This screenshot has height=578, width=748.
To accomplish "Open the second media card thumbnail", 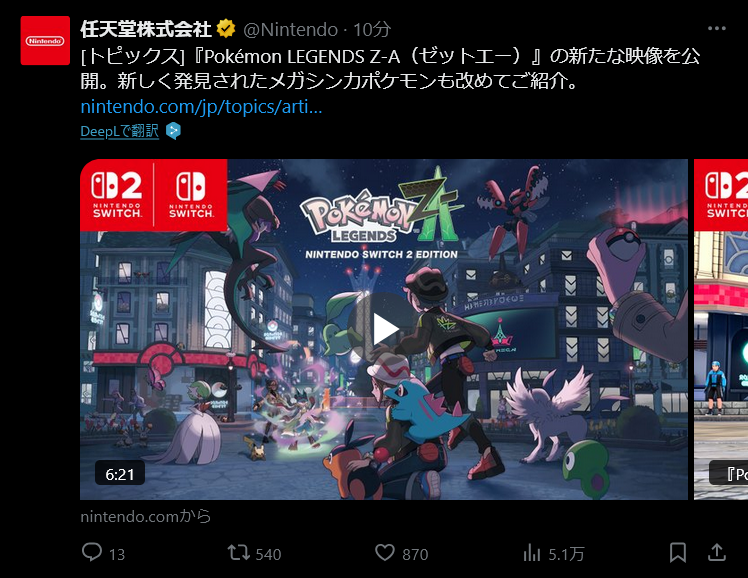I will pos(721,329).
